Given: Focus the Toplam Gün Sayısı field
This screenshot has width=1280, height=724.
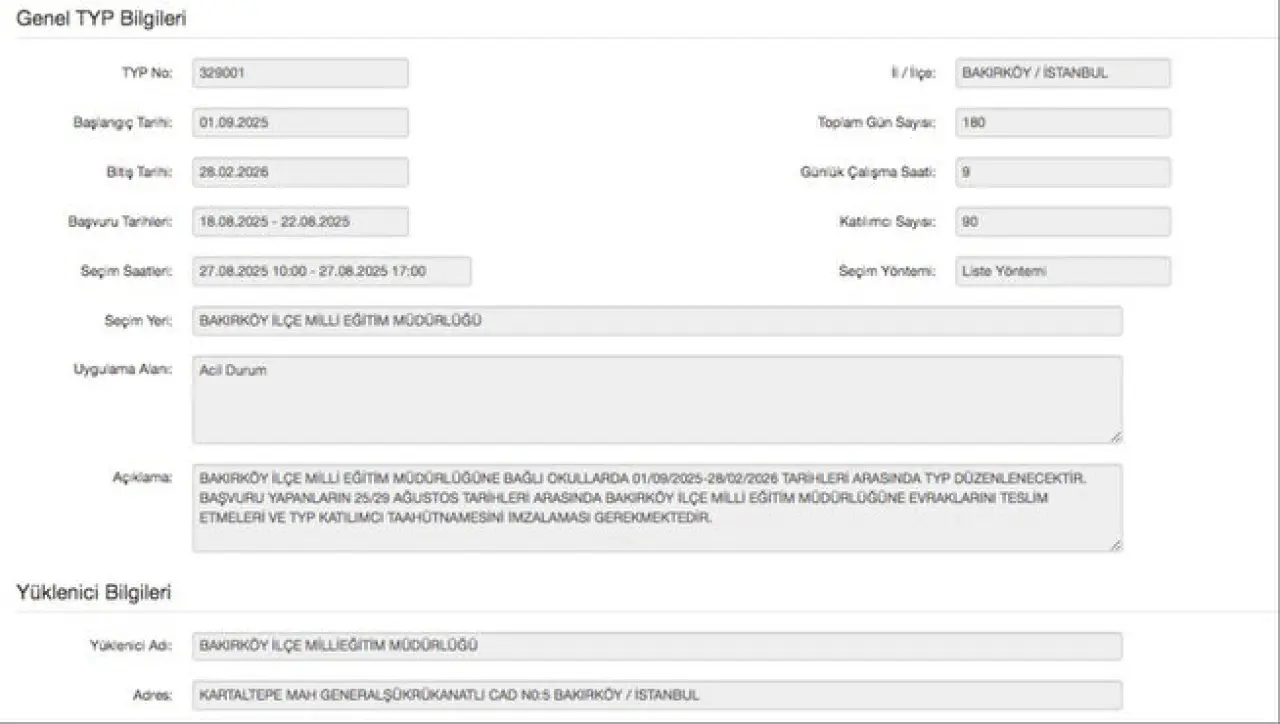Looking at the screenshot, I should (x=1062, y=123).
